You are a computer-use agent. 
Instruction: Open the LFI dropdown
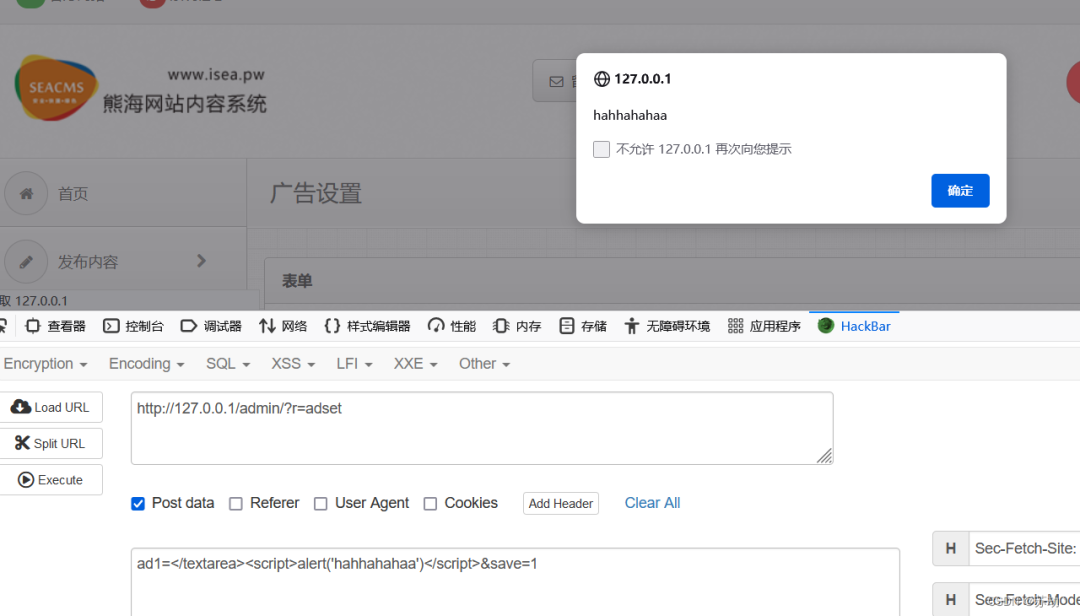(x=354, y=364)
